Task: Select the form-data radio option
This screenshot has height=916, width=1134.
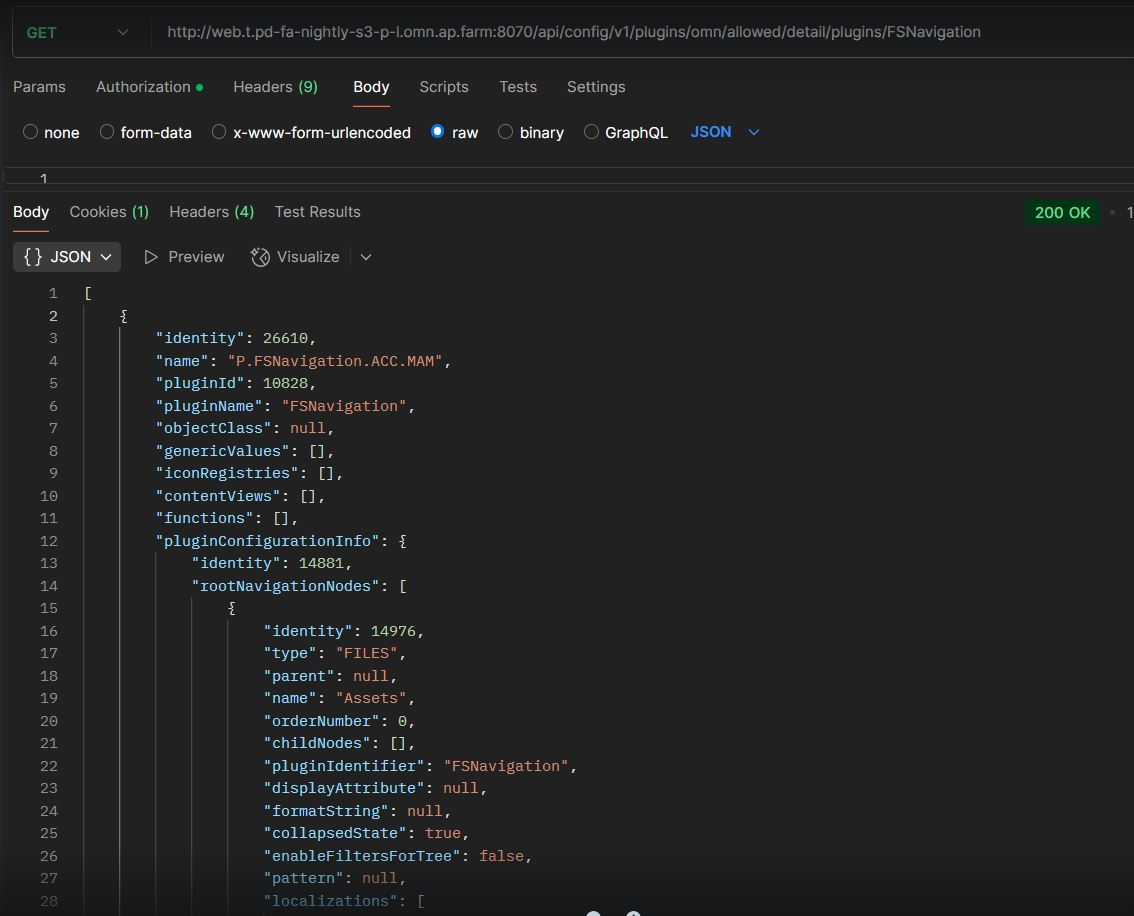Action: [107, 132]
